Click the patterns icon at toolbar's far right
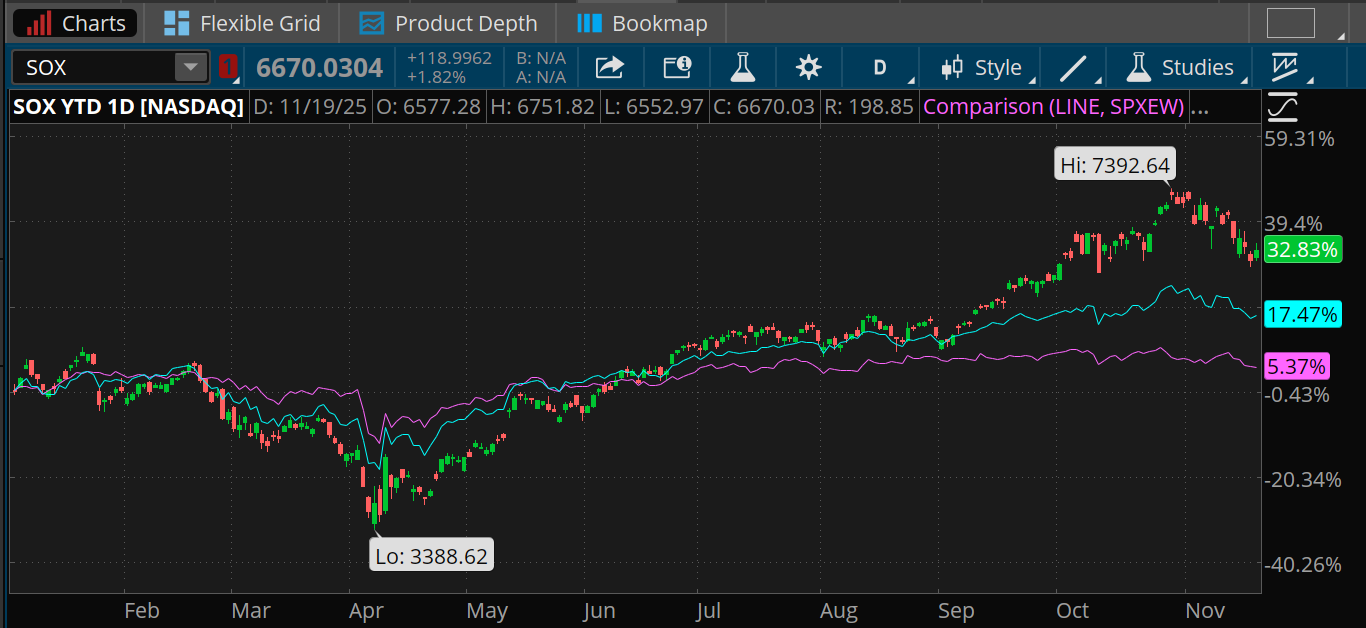This screenshot has width=1366, height=628. coord(1287,67)
